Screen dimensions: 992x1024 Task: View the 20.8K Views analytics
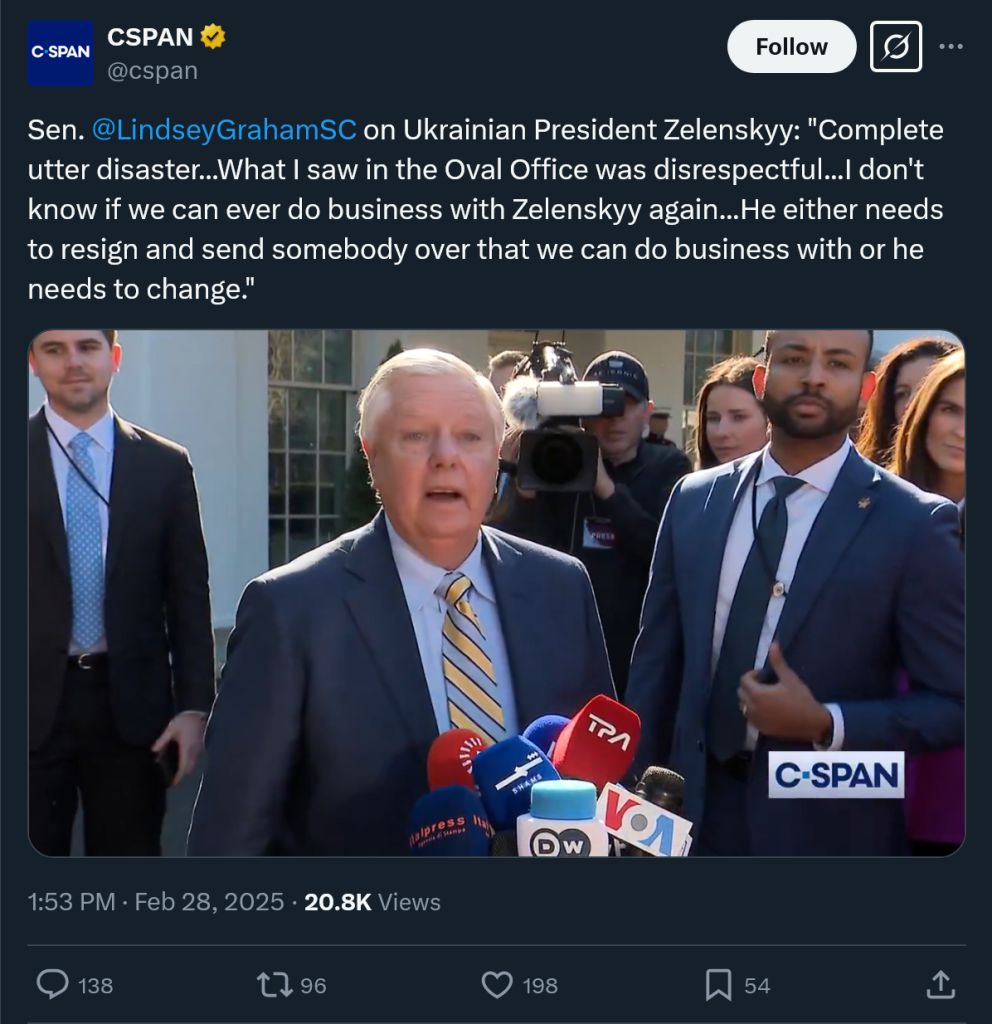coord(372,901)
